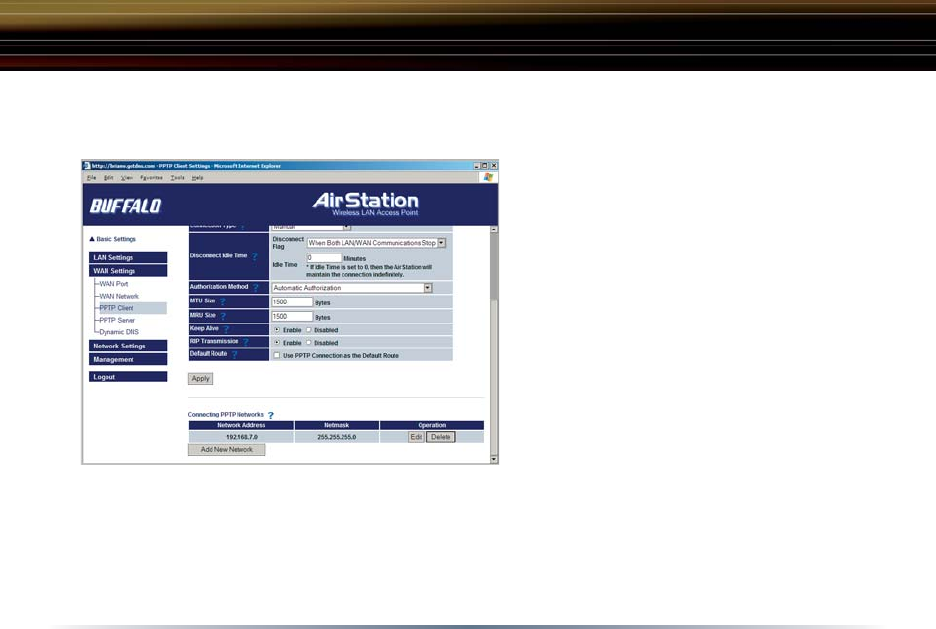This screenshot has height=629, width=936.
Task: Click help icon beside MTU Size
Action: [x=223, y=302]
